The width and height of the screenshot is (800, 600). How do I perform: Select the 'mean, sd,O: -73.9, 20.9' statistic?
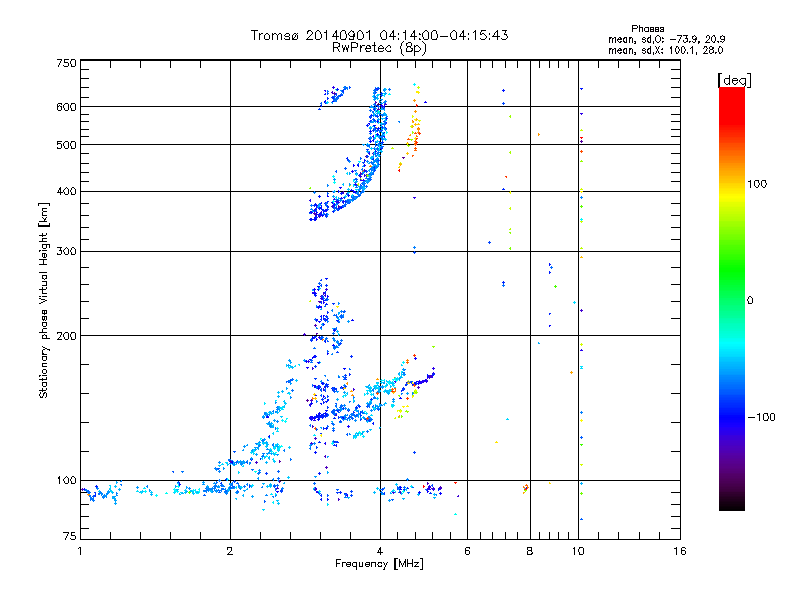pyautogui.click(x=666, y=39)
